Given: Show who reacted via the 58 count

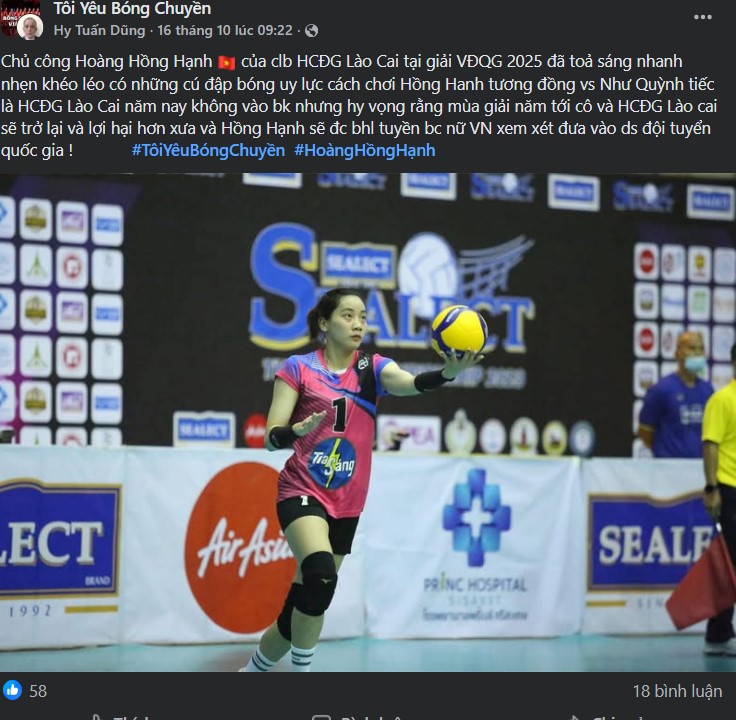Looking at the screenshot, I should coord(38,691).
